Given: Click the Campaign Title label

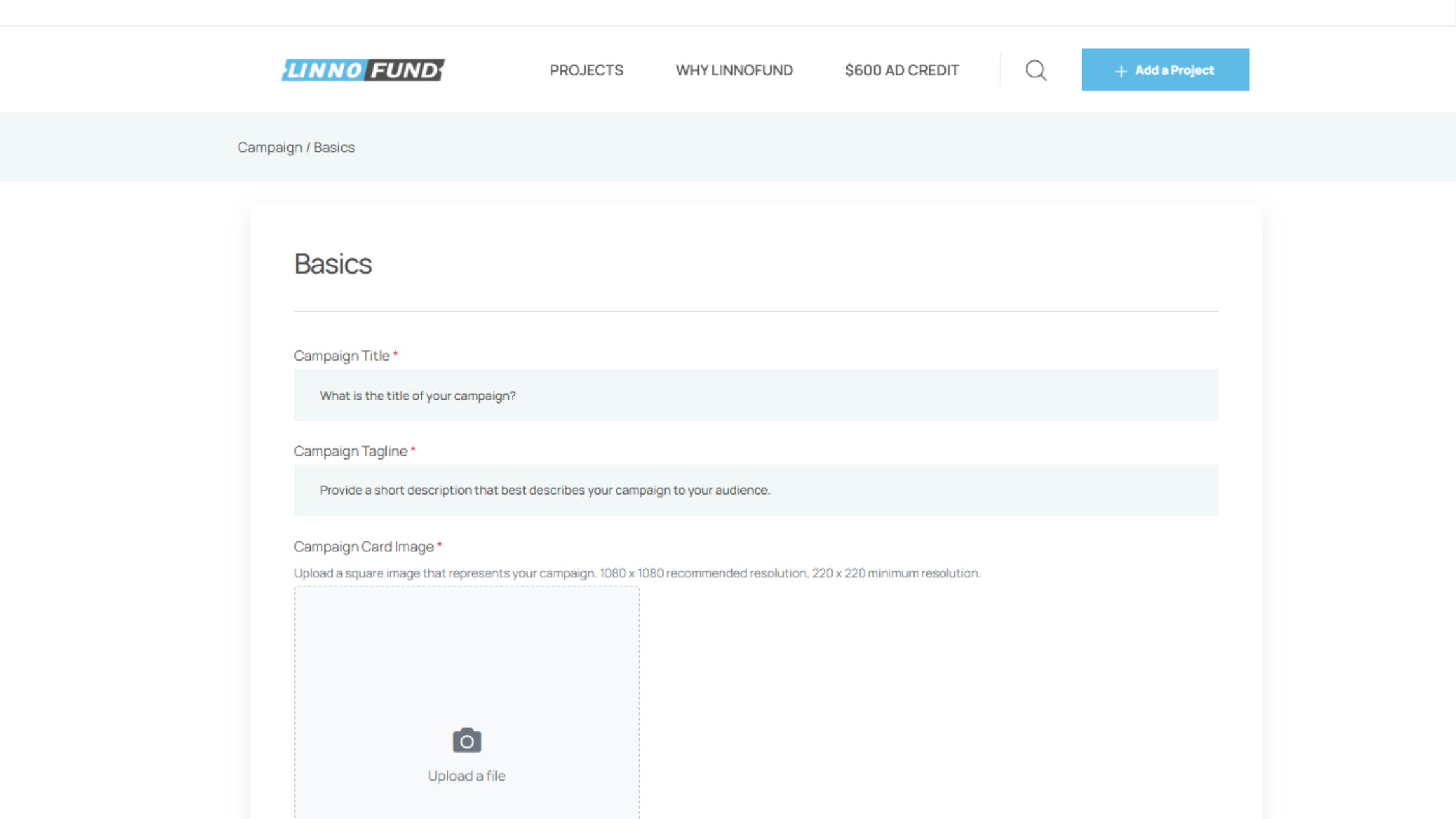Looking at the screenshot, I should coord(341,356).
